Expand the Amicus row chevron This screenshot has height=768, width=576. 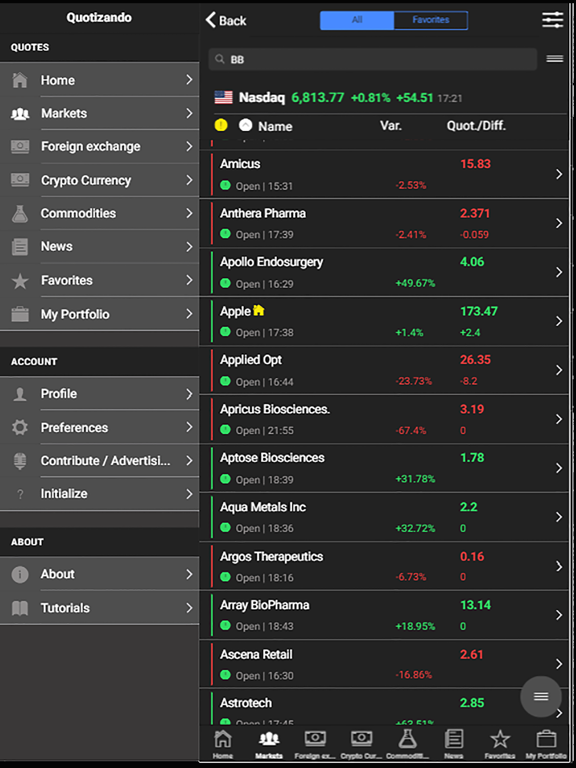click(559, 174)
